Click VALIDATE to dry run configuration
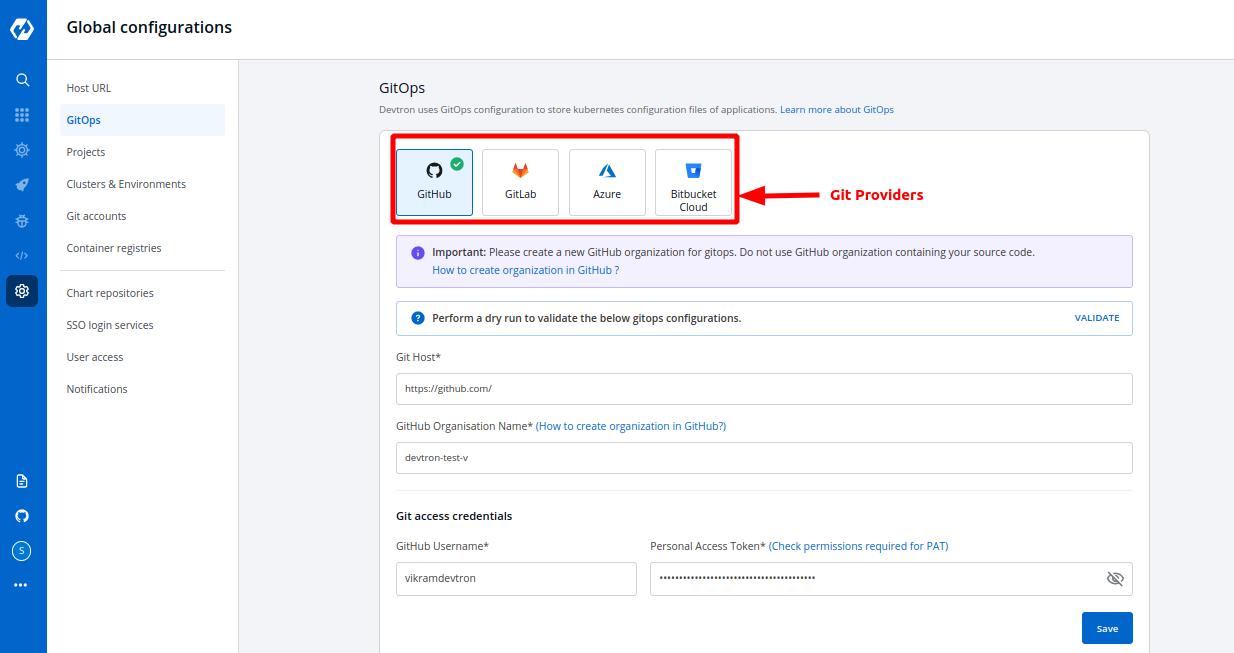The height and width of the screenshot is (653, 1234). [1097, 318]
